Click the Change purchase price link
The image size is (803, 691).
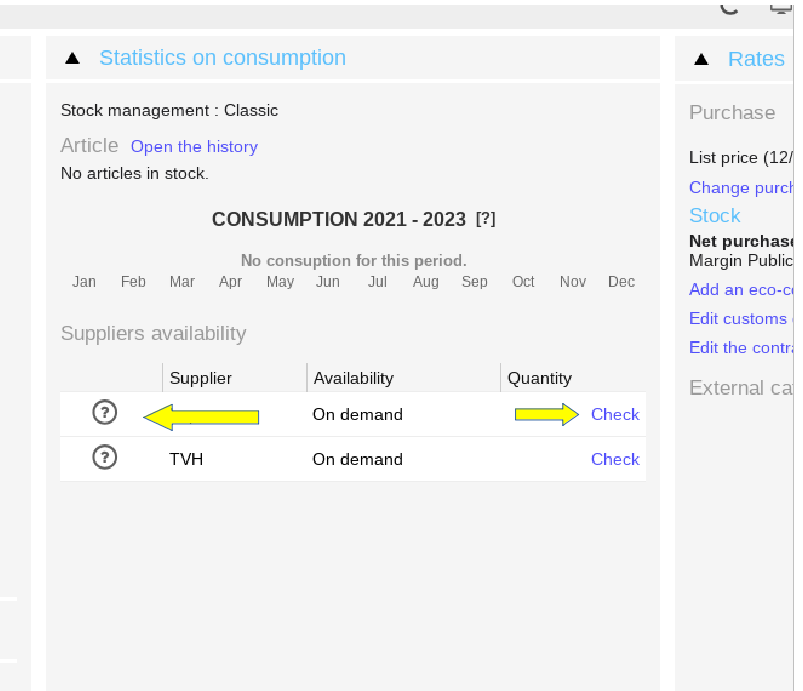click(x=741, y=187)
